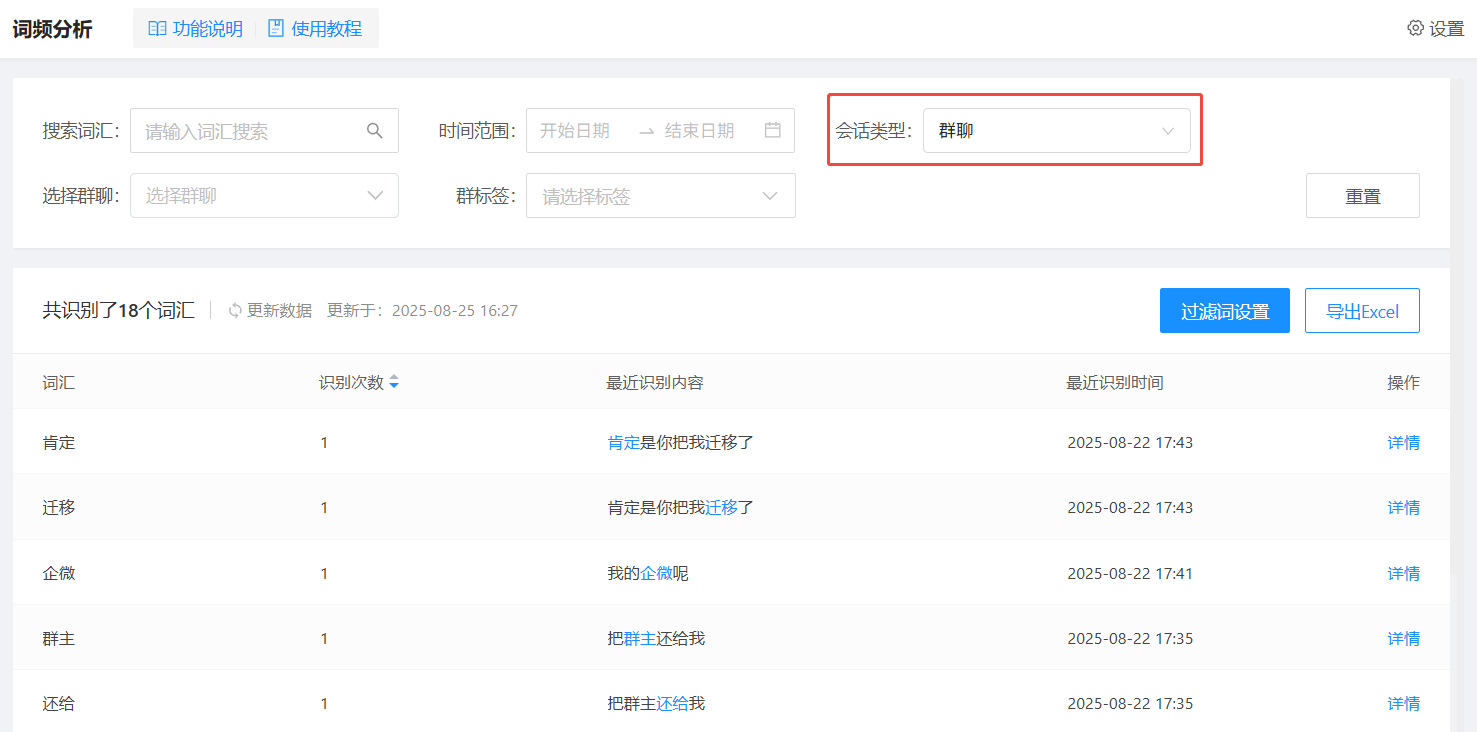This screenshot has width=1477, height=732.
Task: Click the calendar icon in date range
Action: (772, 130)
